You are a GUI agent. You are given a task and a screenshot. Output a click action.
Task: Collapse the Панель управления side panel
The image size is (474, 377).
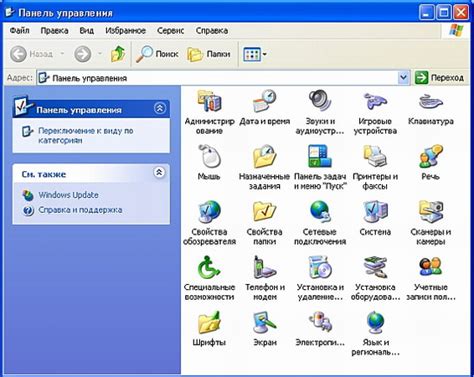(x=160, y=108)
